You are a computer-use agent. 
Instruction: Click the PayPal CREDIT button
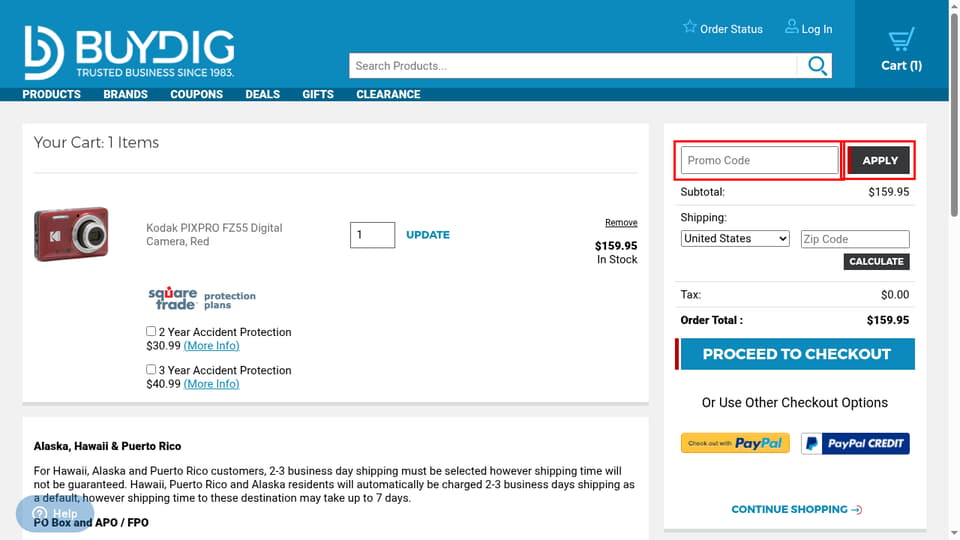coord(855,443)
